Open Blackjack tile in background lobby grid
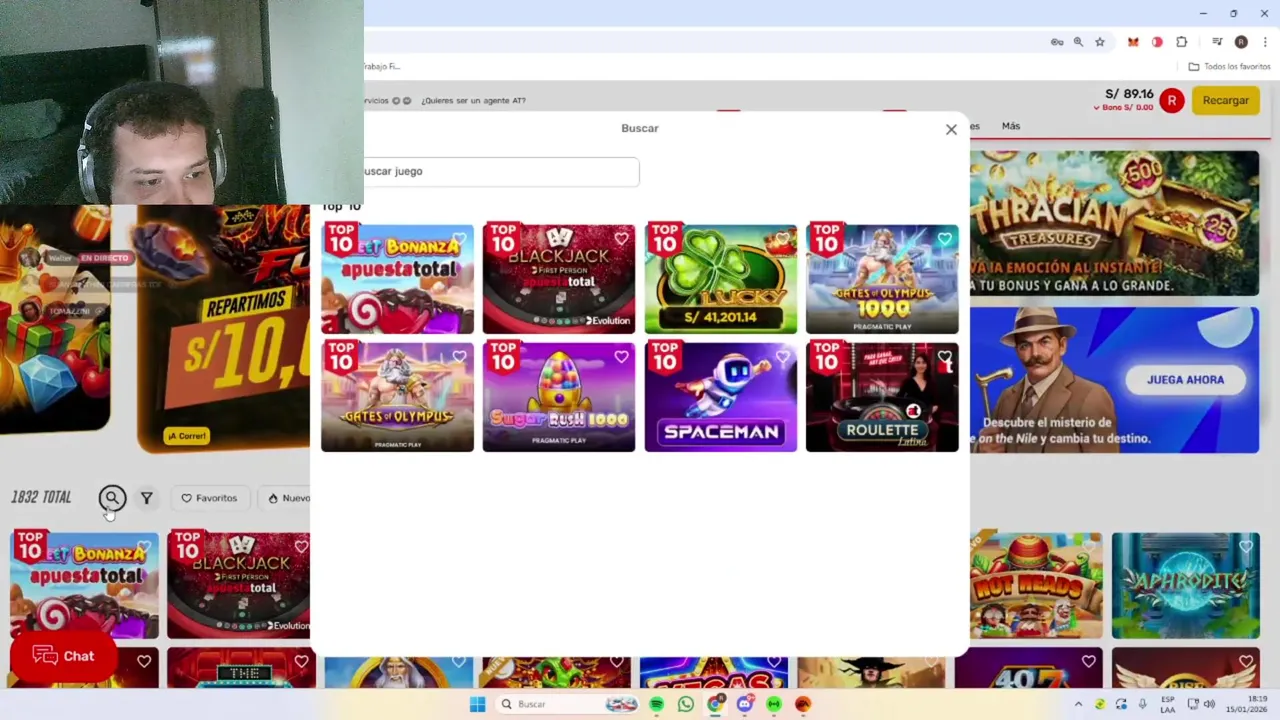The width and height of the screenshot is (1280, 720). pos(238,585)
